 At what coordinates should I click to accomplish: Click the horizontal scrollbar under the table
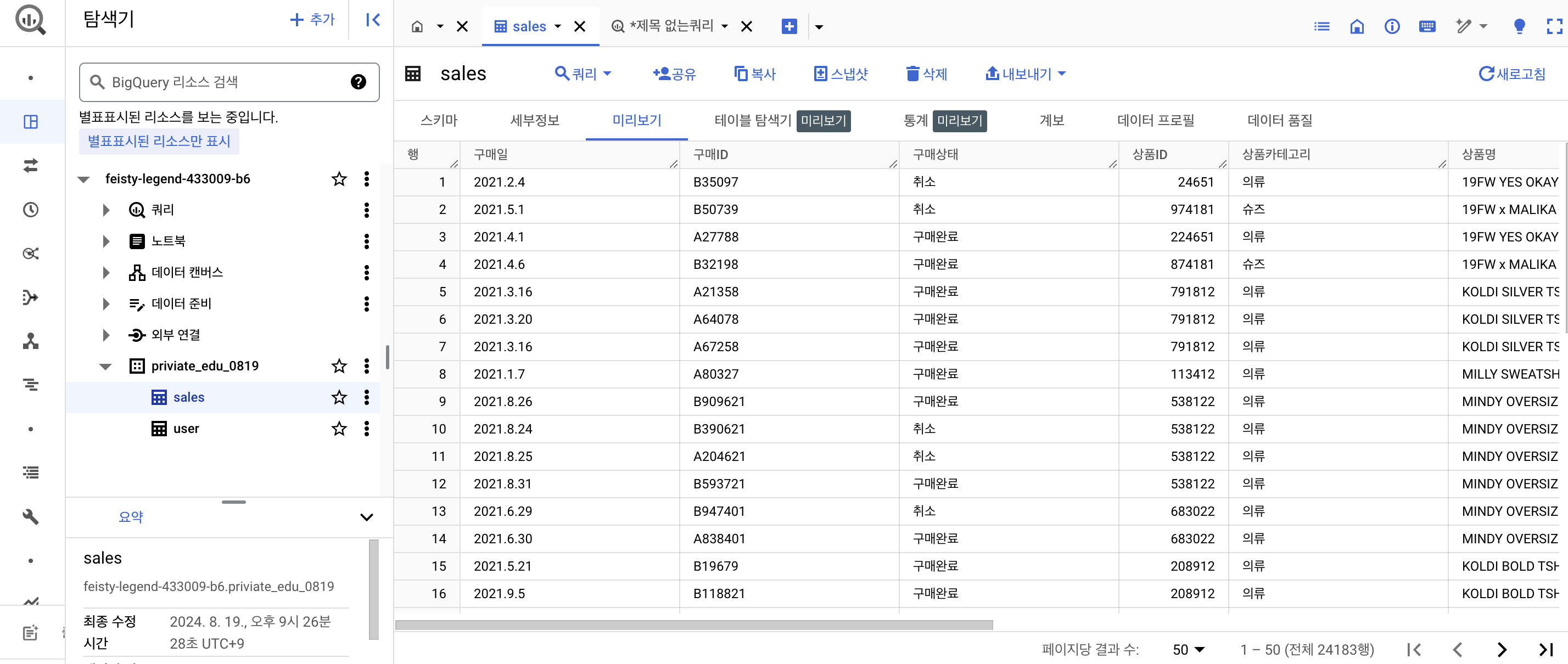(x=694, y=625)
